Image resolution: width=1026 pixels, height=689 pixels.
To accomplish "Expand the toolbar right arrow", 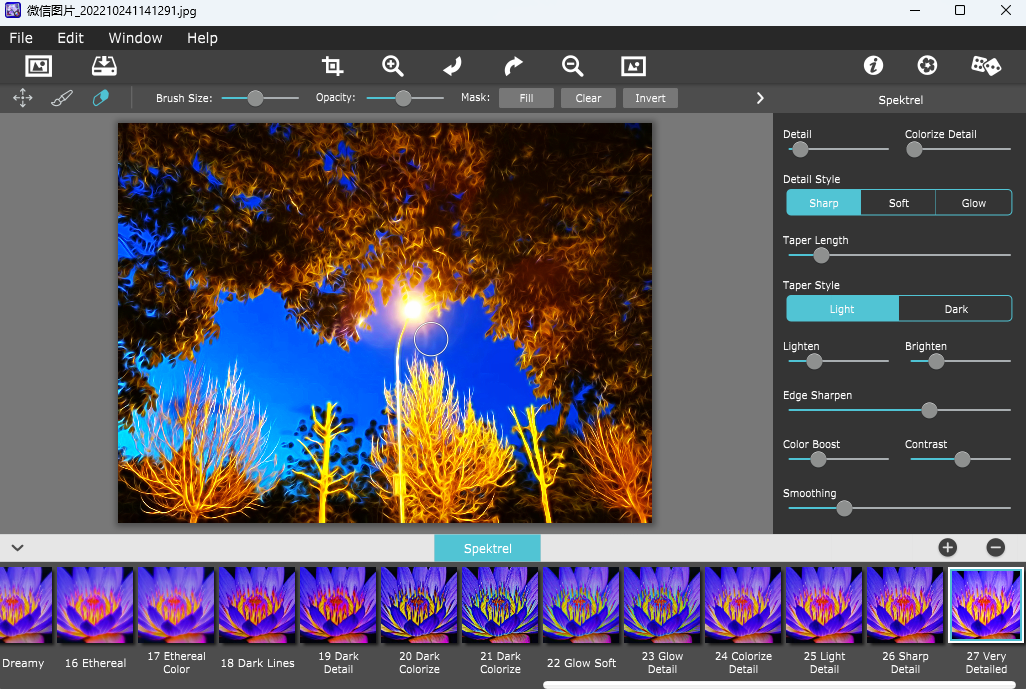I will (760, 98).
